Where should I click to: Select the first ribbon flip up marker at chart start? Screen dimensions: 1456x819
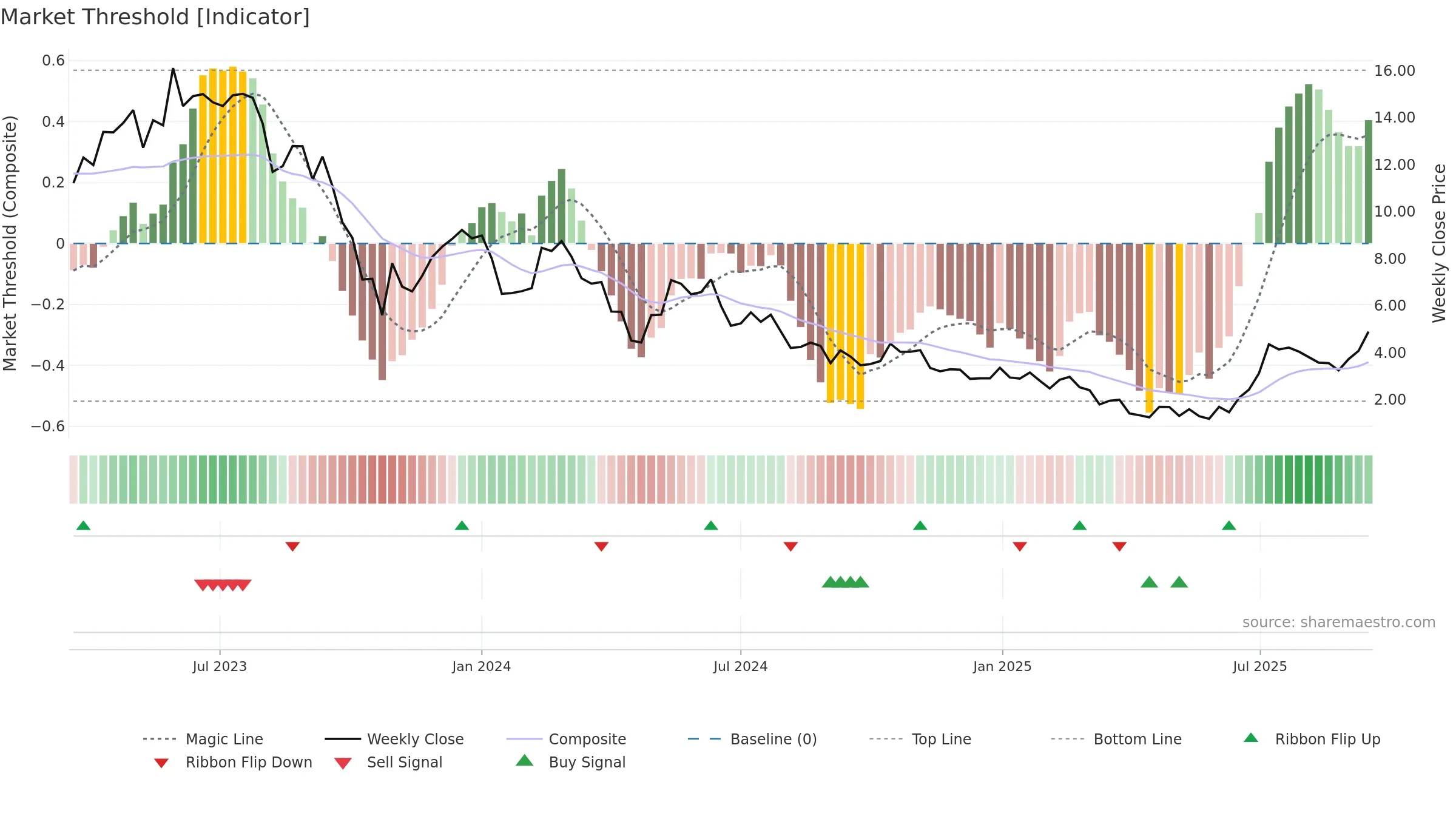[x=83, y=525]
